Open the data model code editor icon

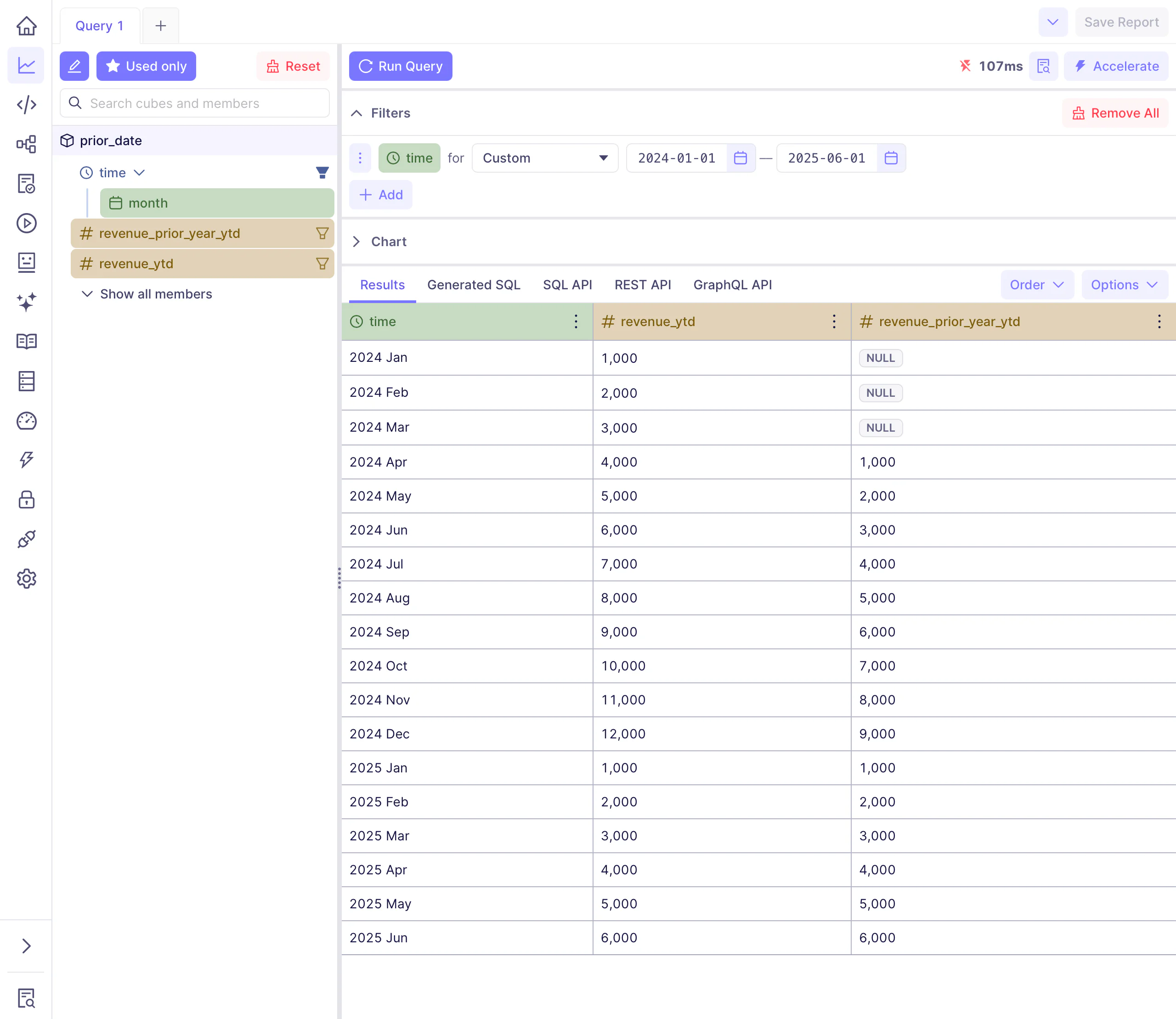tap(26, 105)
